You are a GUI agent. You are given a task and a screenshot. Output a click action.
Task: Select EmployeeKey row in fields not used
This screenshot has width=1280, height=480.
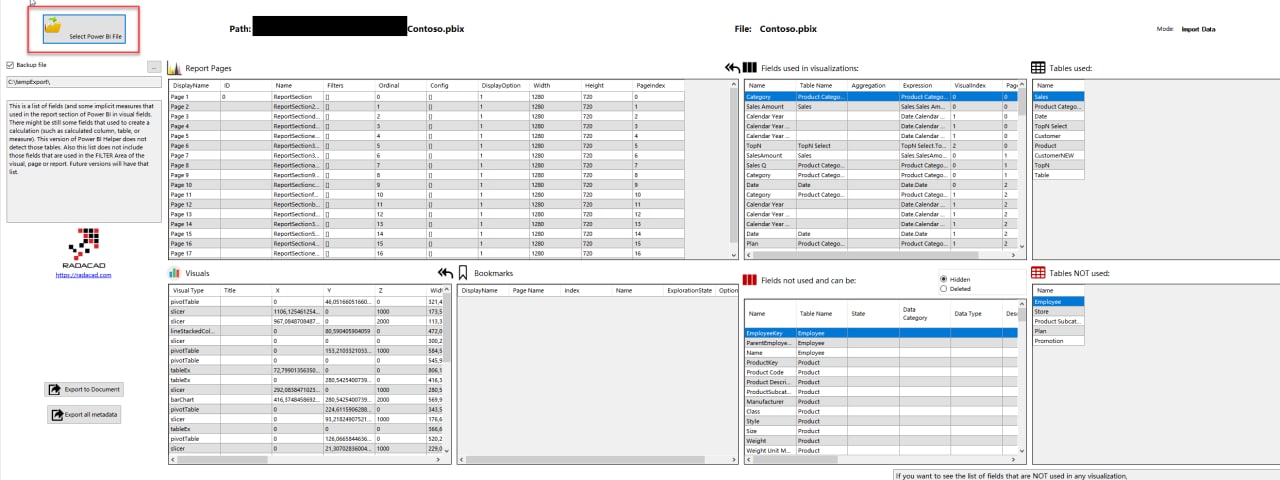[880, 332]
